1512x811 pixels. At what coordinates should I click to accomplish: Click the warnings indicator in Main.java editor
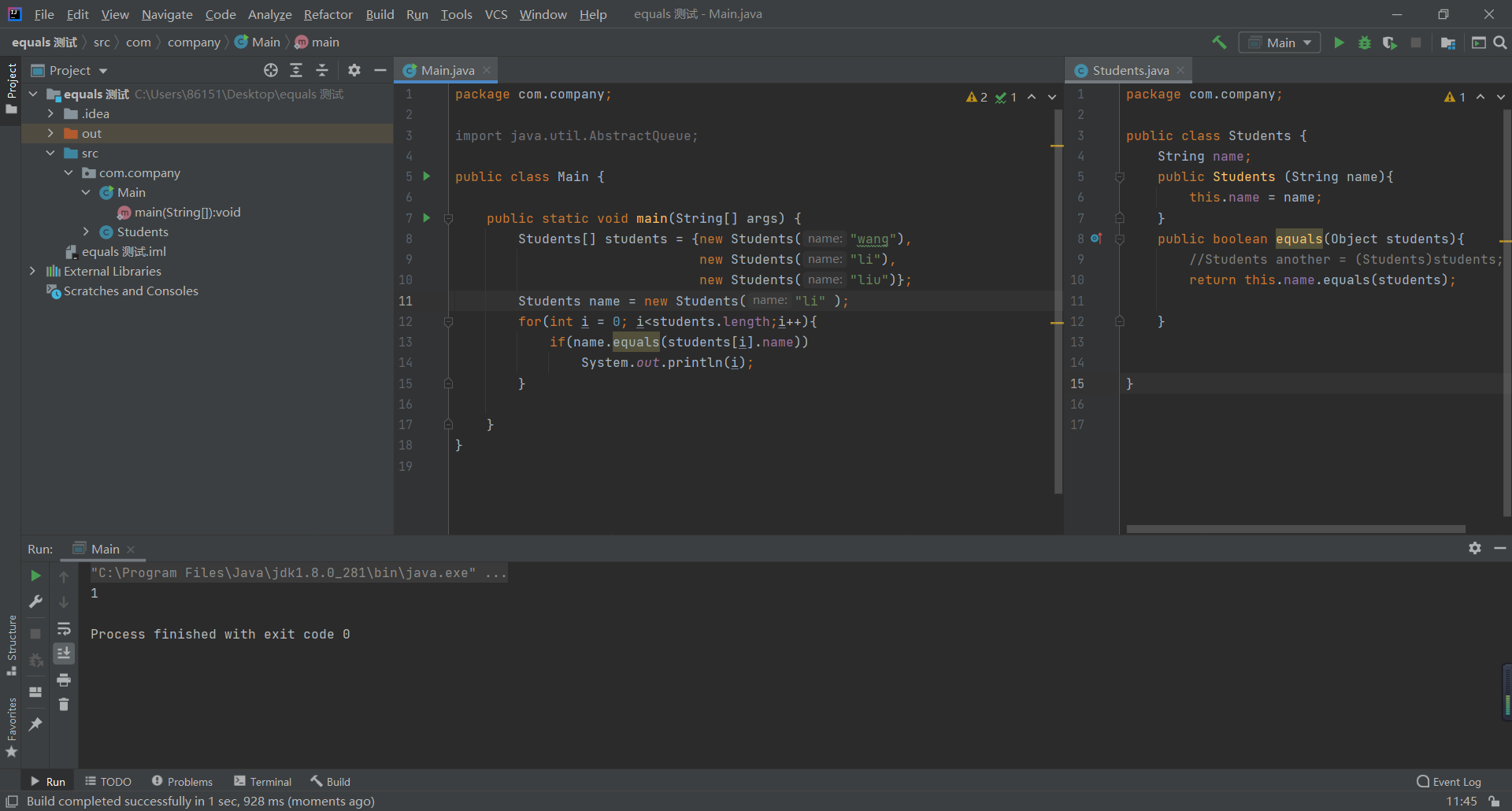click(976, 97)
